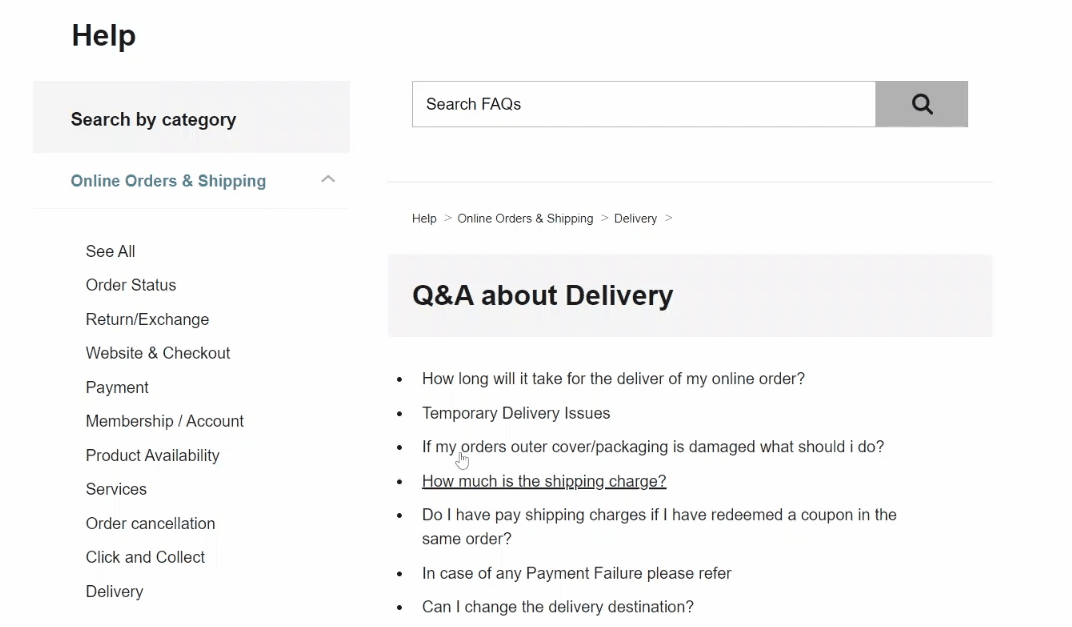Open the See All category link

pyautogui.click(x=110, y=251)
